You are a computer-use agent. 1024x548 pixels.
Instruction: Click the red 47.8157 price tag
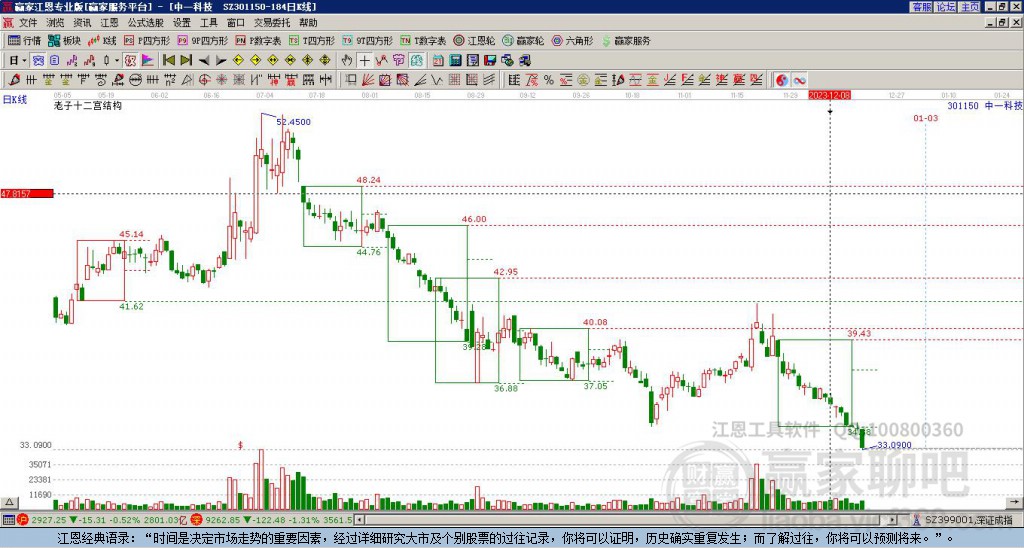(27, 194)
